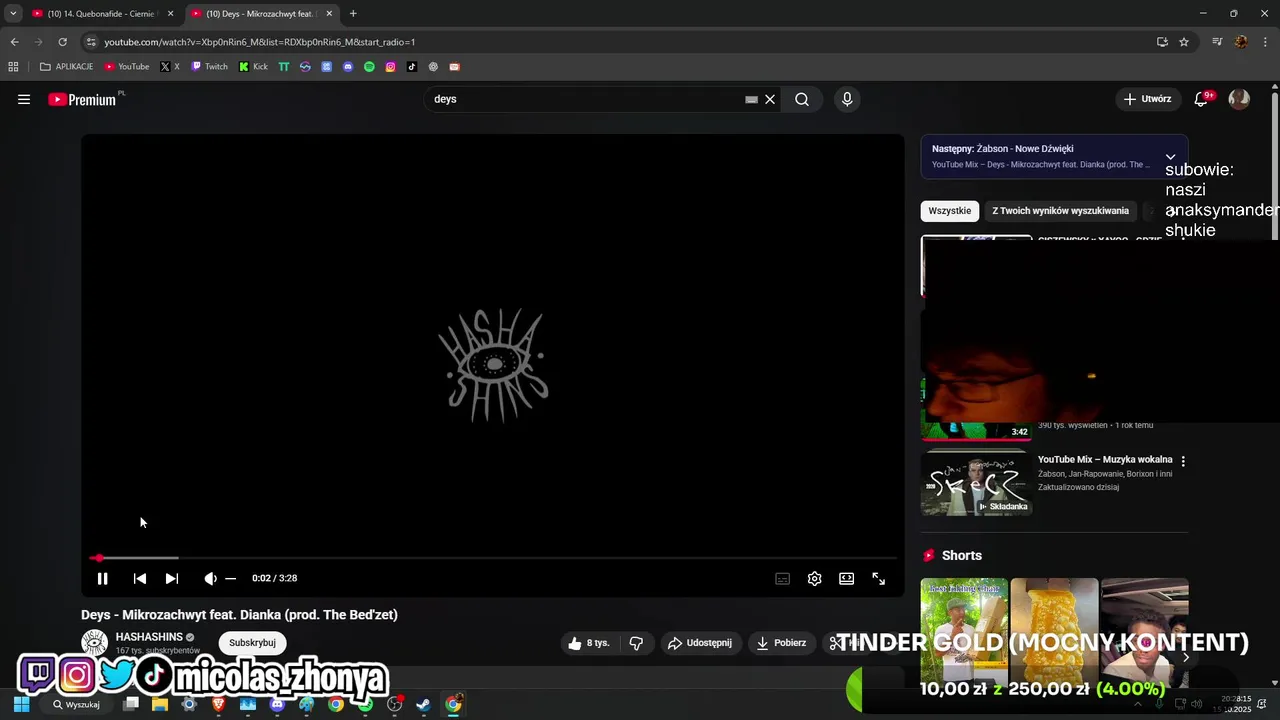Select the 'Wszystkie' filter chip
The height and width of the screenshot is (720, 1280).
pyautogui.click(x=949, y=211)
